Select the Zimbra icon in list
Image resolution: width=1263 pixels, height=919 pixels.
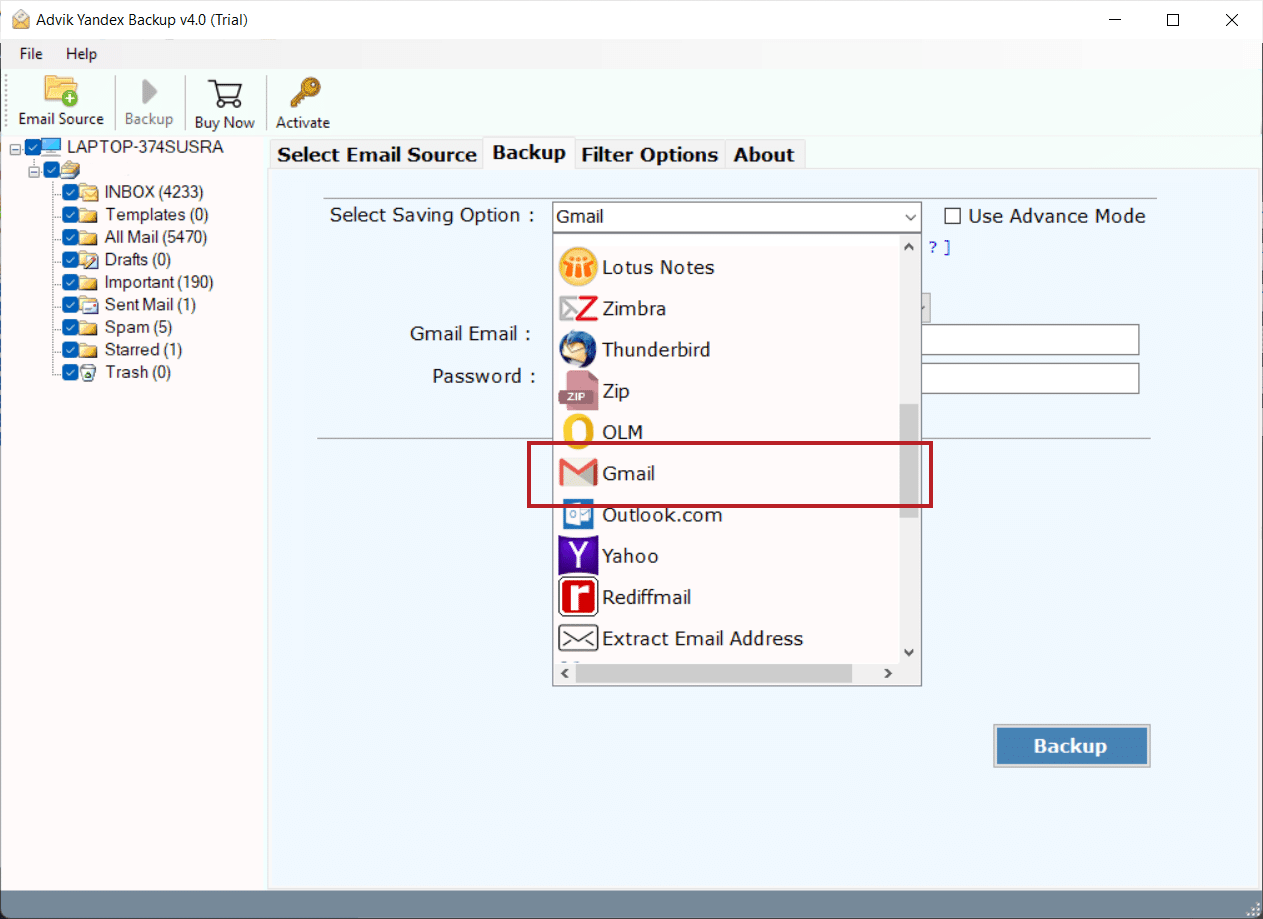click(x=578, y=308)
